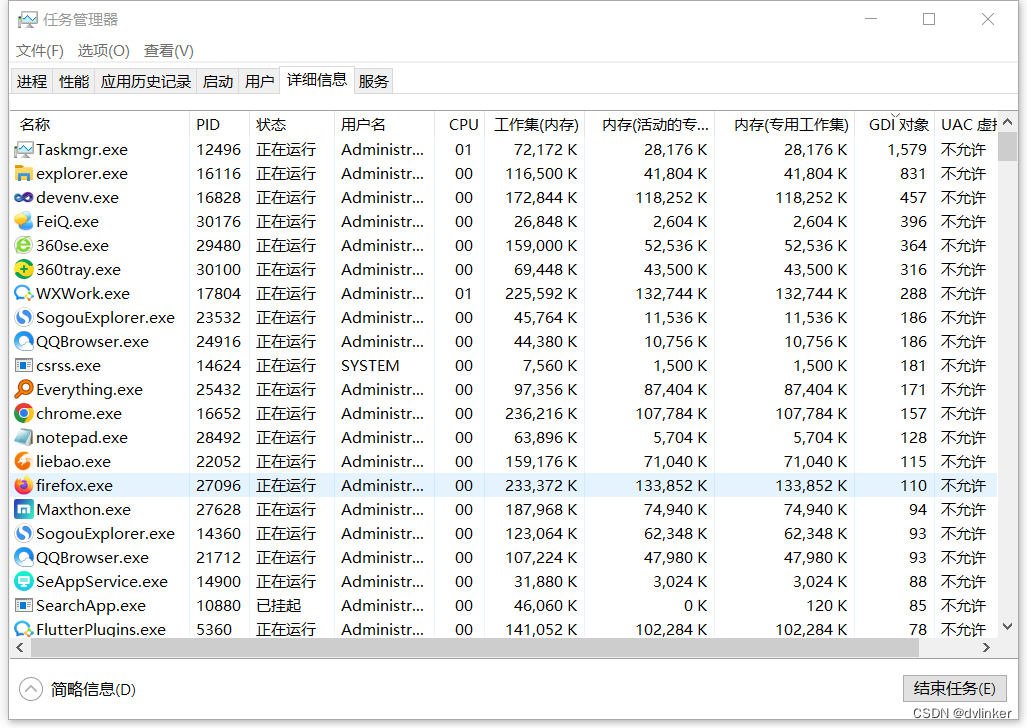The height and width of the screenshot is (728, 1027).
Task: Switch to the 性能 tab
Action: (74, 81)
